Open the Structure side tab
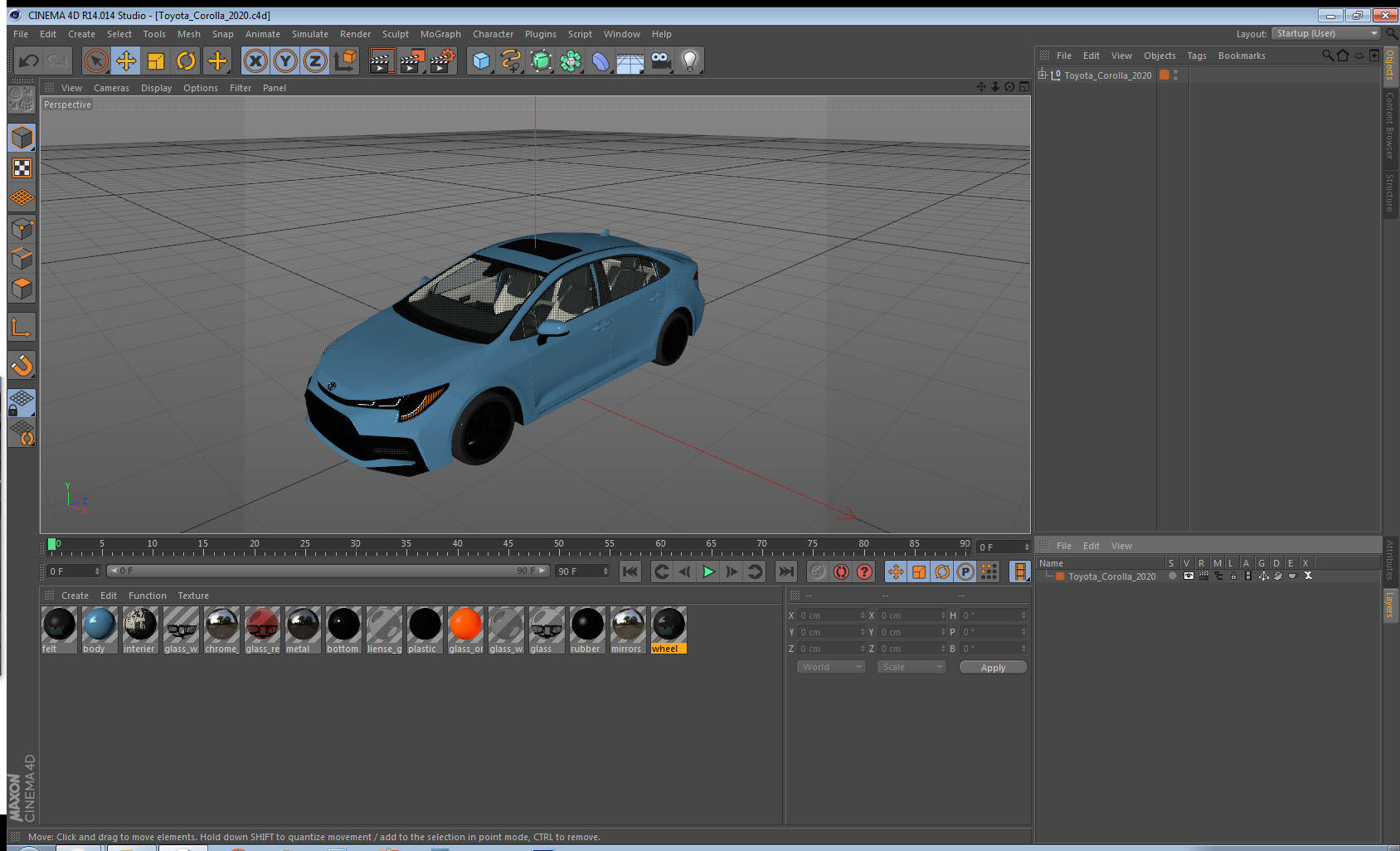This screenshot has width=1400, height=851. click(1390, 192)
